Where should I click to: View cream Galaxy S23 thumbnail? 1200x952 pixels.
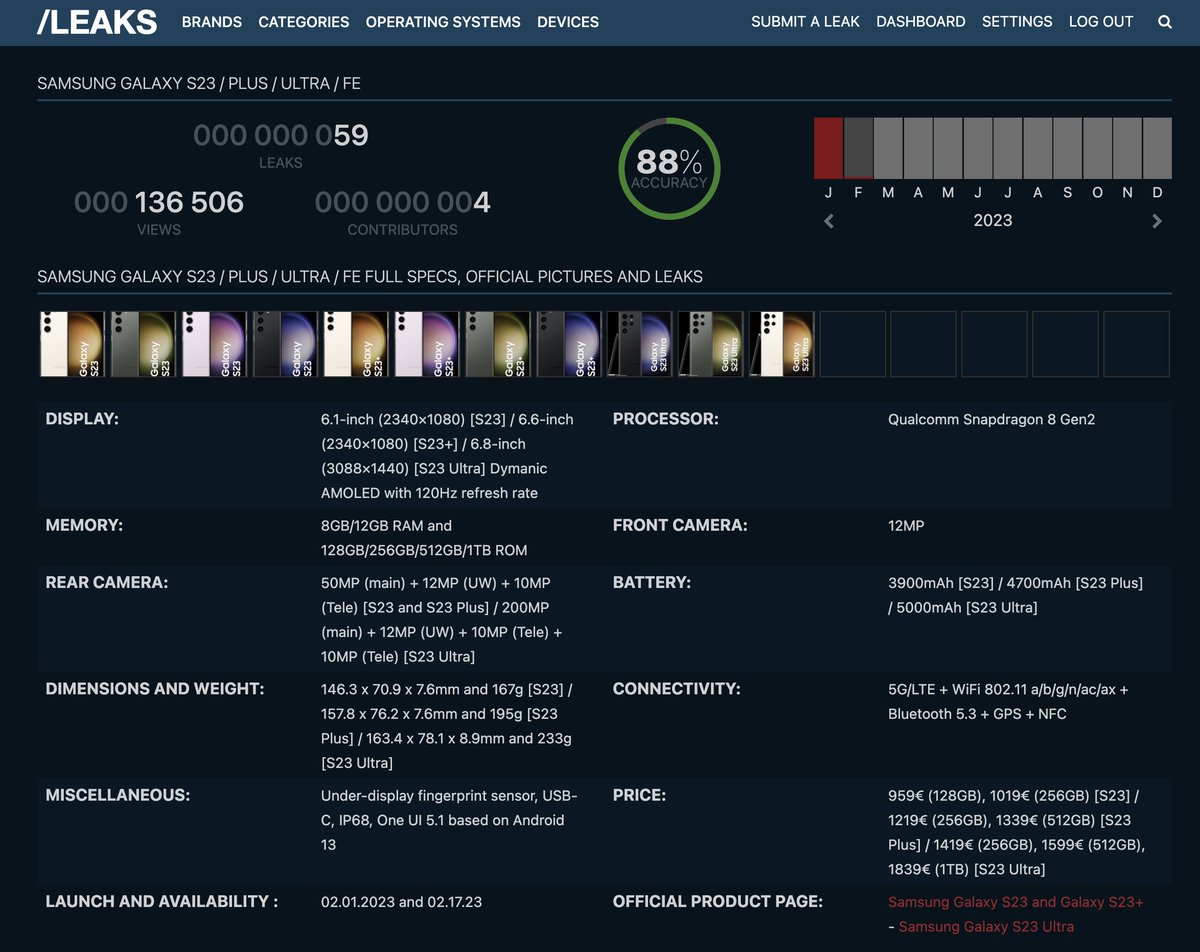tap(71, 344)
